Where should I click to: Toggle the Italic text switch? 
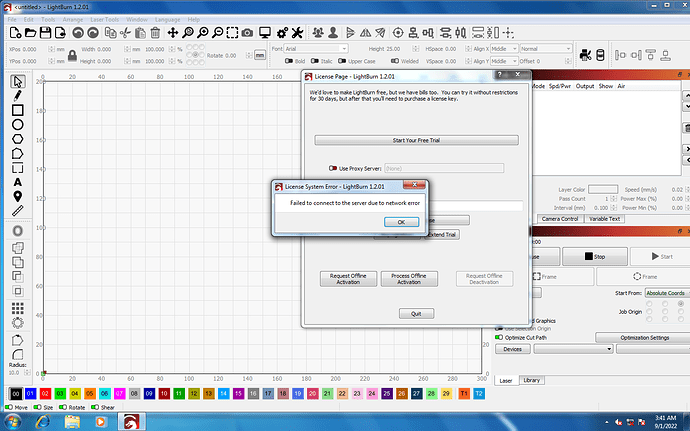[315, 61]
